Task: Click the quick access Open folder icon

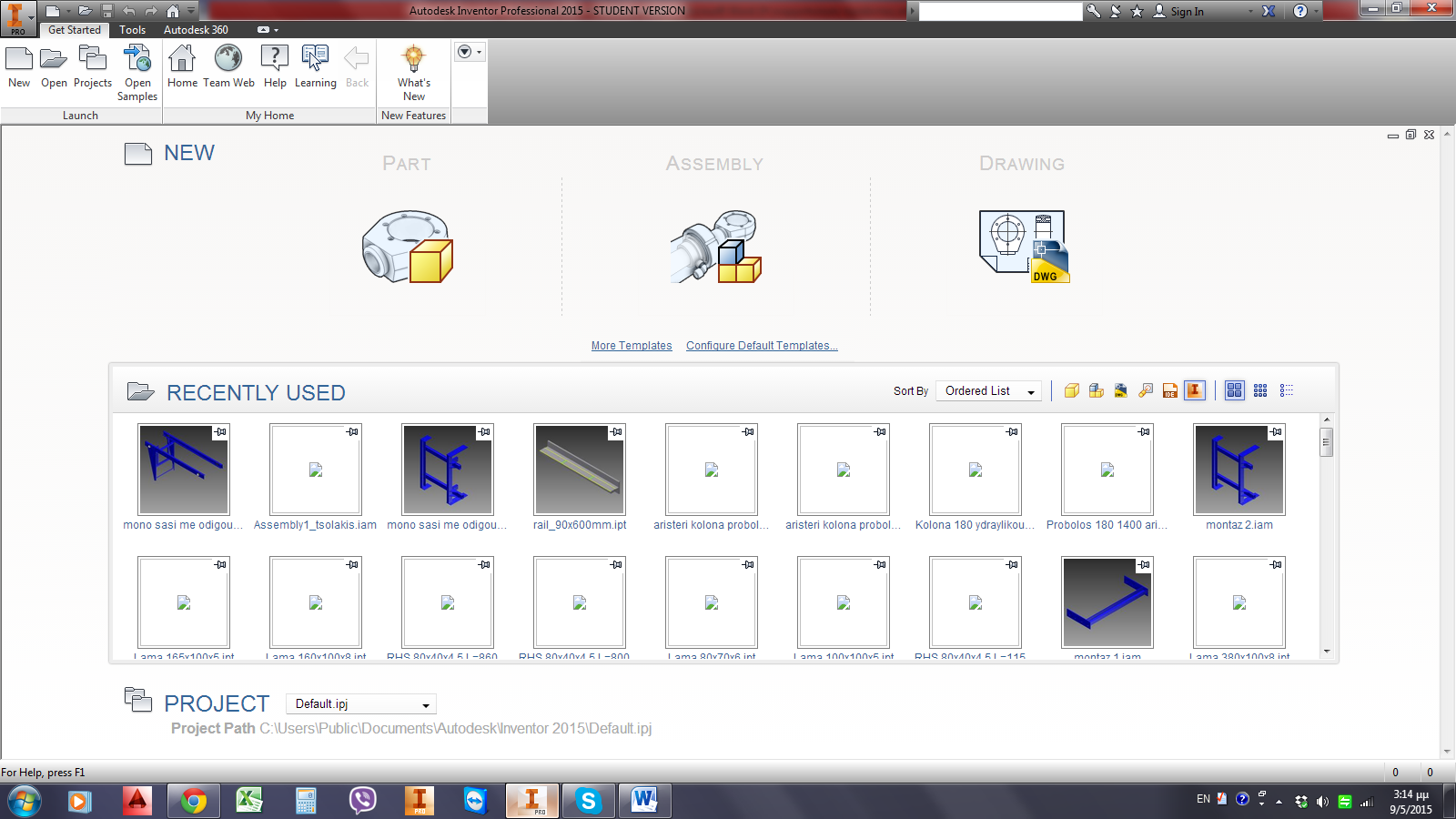Action: point(85,11)
